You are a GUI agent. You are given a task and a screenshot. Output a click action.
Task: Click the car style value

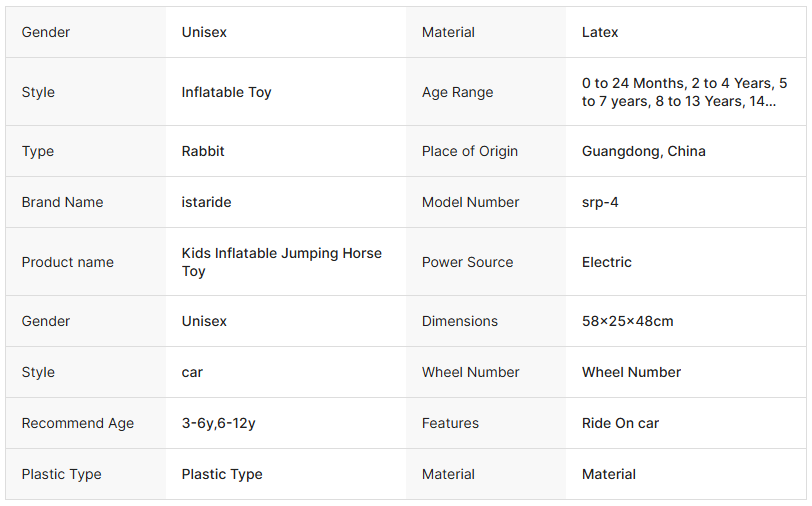tap(192, 372)
